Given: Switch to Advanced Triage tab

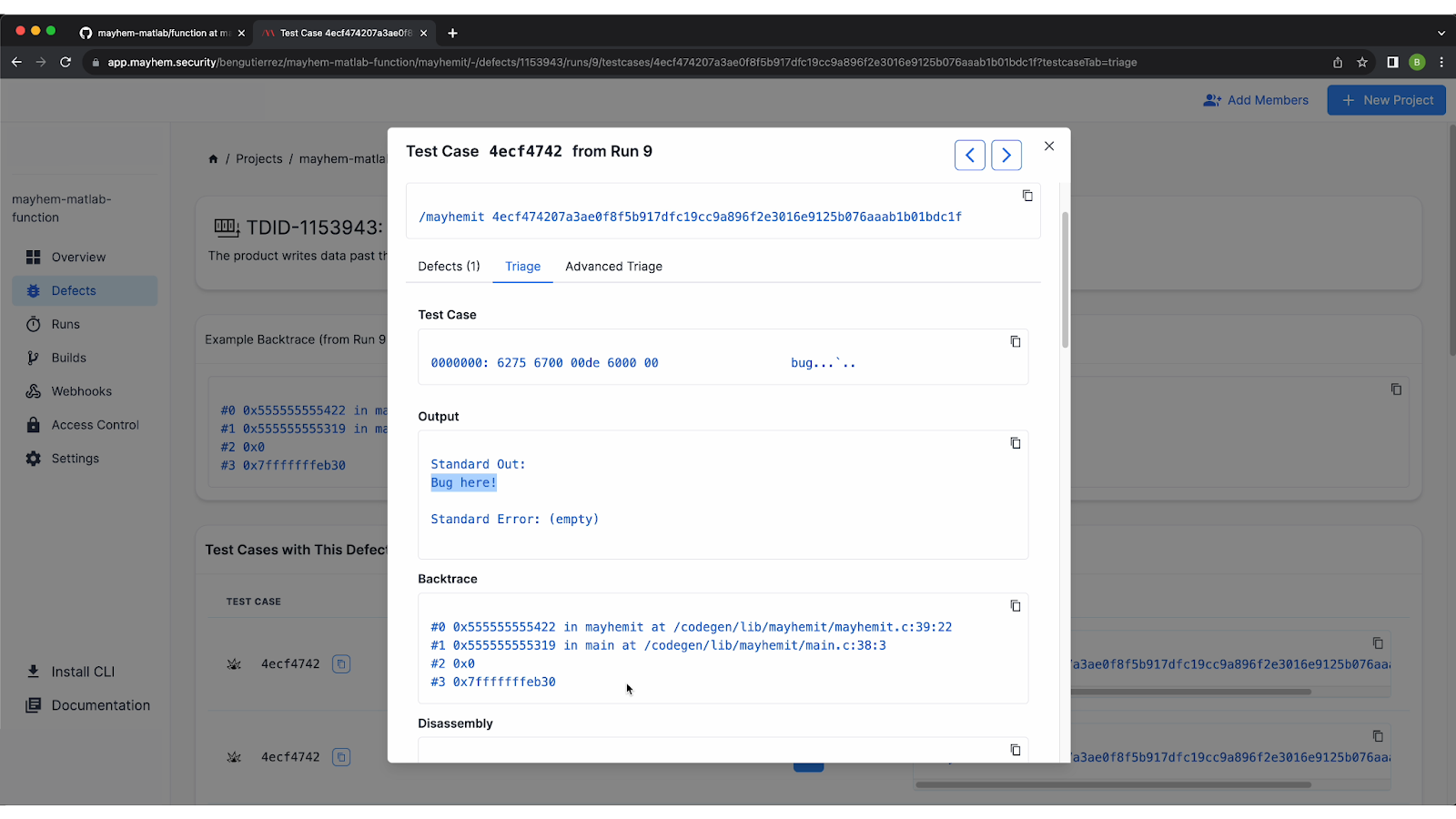Looking at the screenshot, I should point(614,267).
